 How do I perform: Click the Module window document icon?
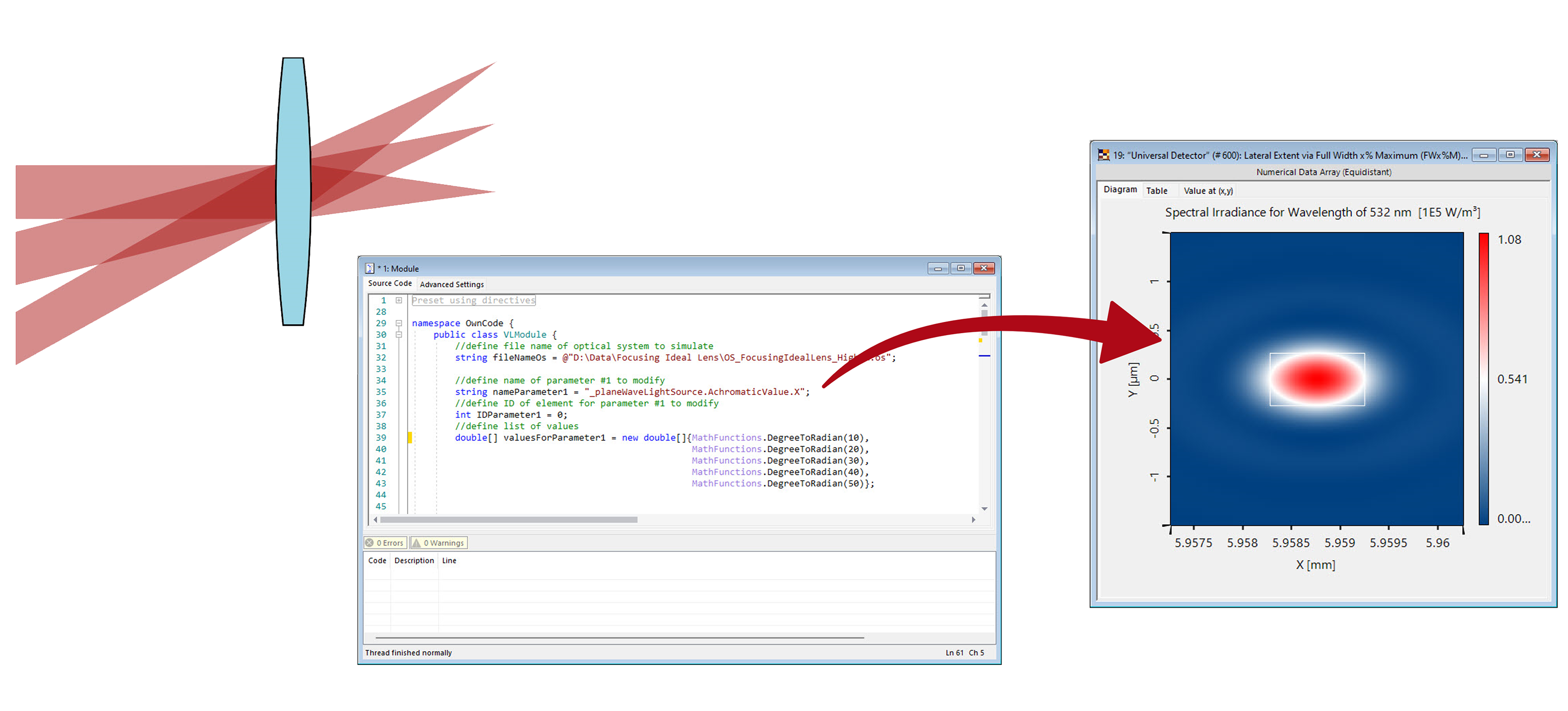point(369,269)
